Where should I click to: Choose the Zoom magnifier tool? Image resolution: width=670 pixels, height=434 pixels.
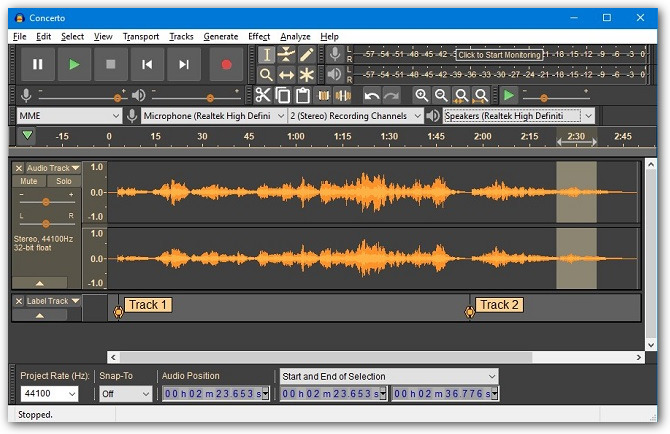[266, 75]
